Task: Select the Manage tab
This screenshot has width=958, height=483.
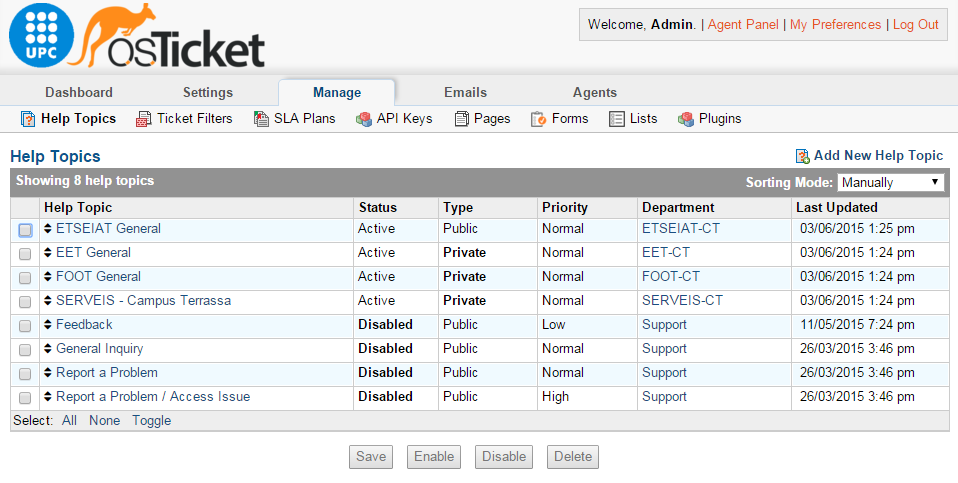Action: point(337,93)
